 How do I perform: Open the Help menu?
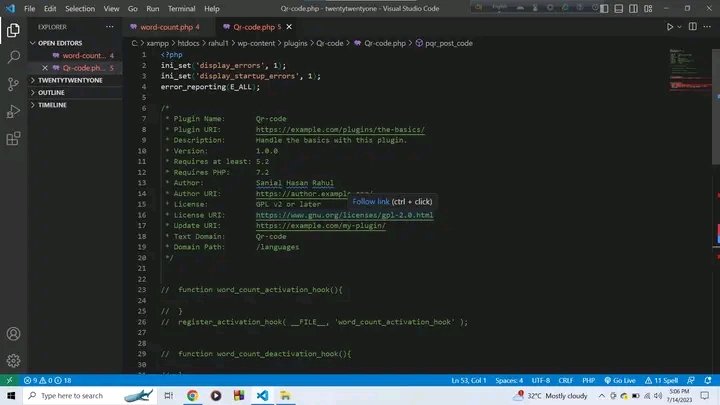[x=212, y=9]
